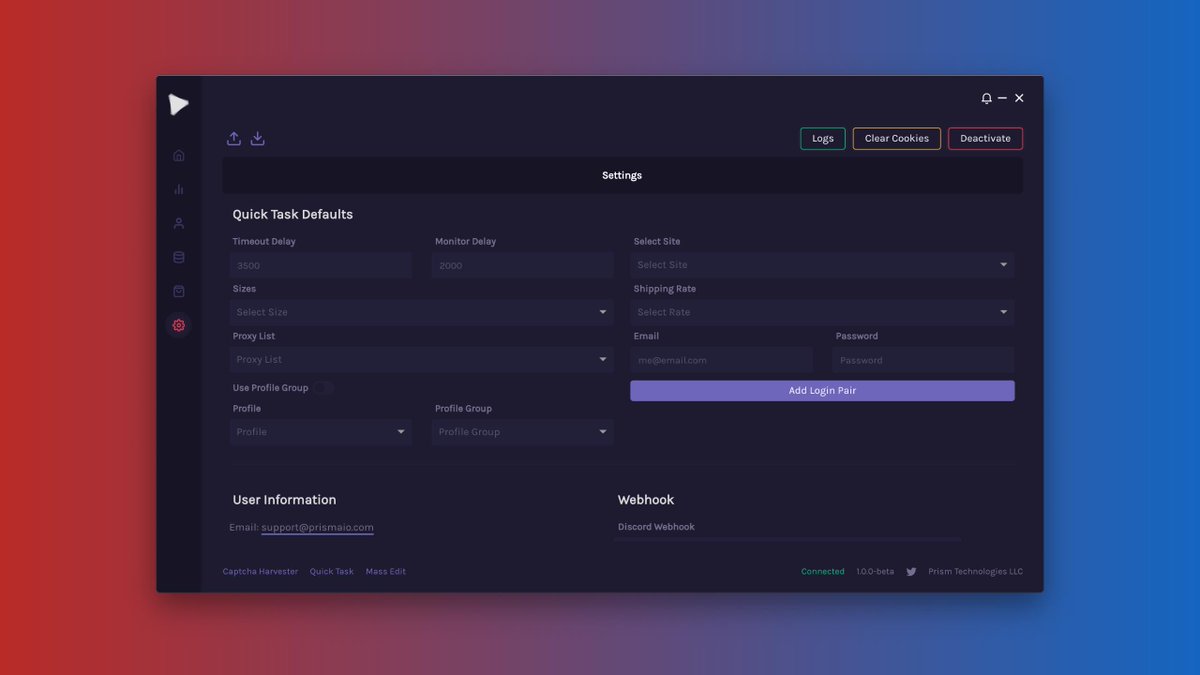The image size is (1200, 675).
Task: Open the notifications bell icon
Action: [986, 98]
